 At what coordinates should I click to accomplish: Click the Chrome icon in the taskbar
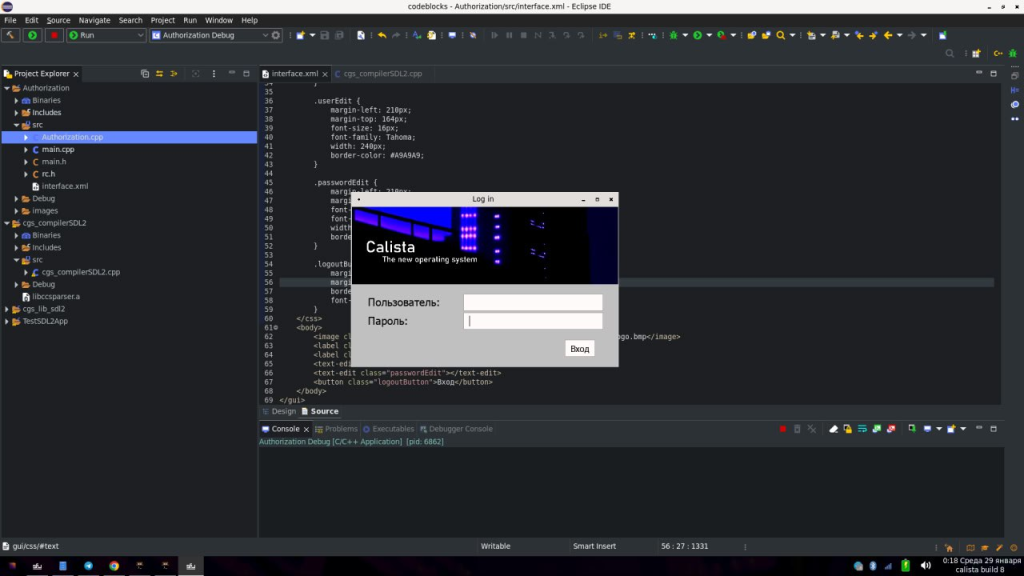click(114, 566)
